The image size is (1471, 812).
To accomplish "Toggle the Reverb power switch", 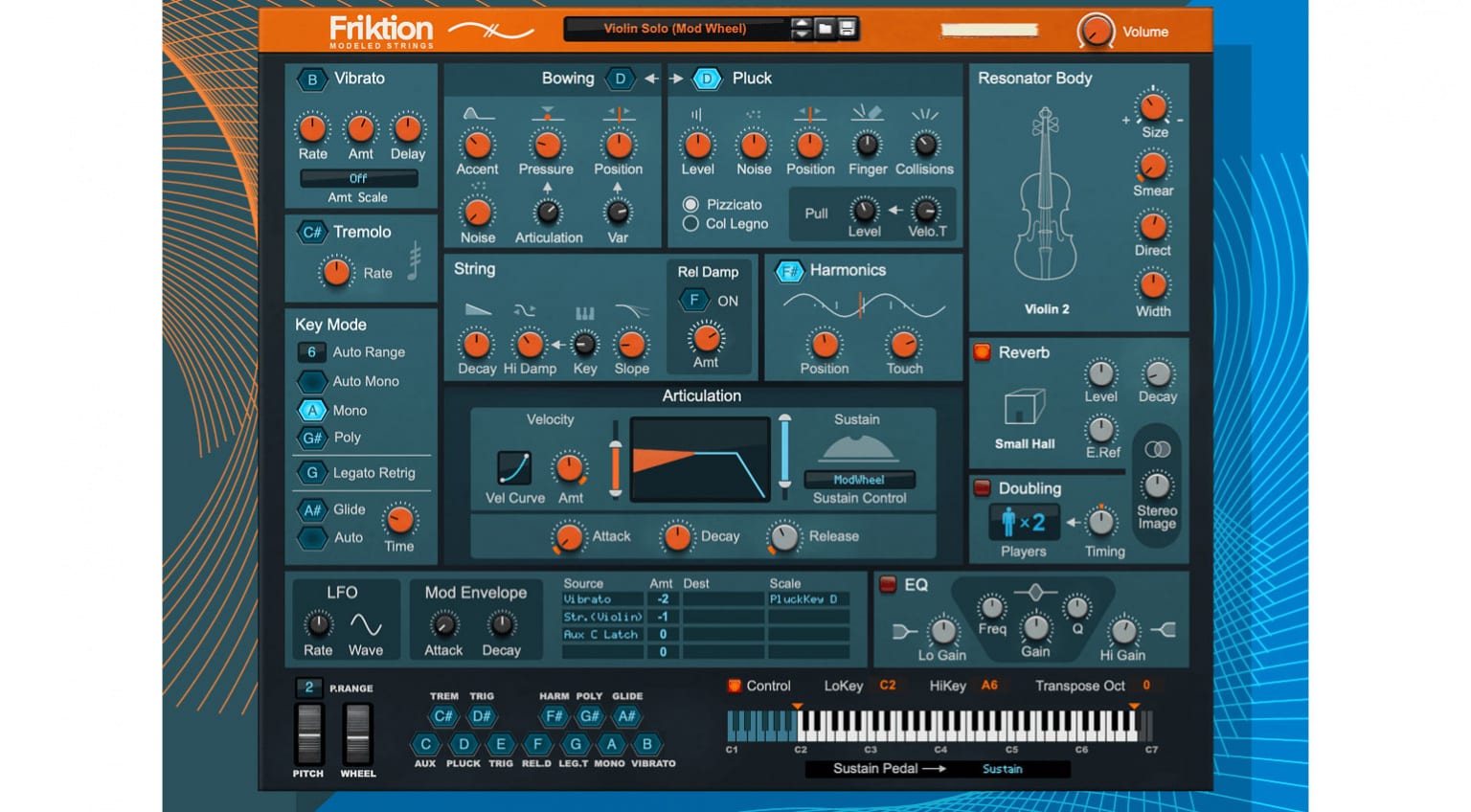I will coord(982,352).
